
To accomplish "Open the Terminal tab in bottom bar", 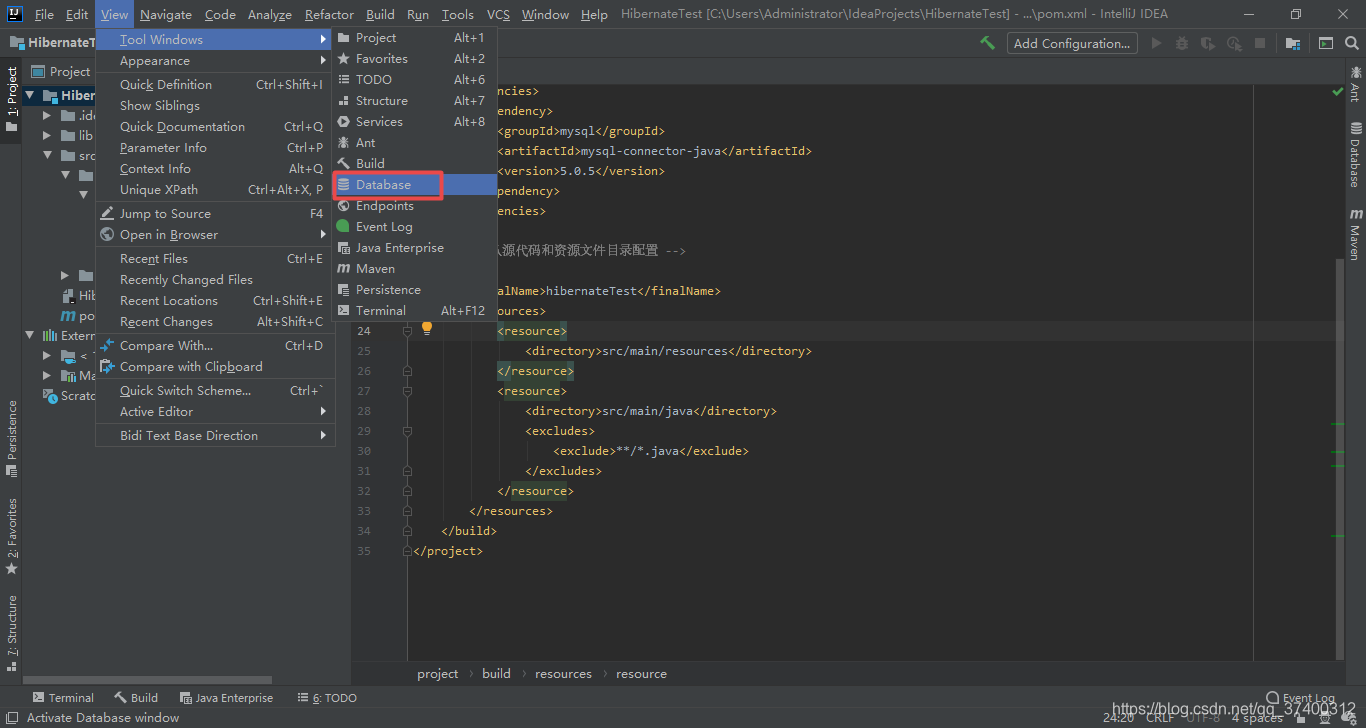I will pos(63,698).
